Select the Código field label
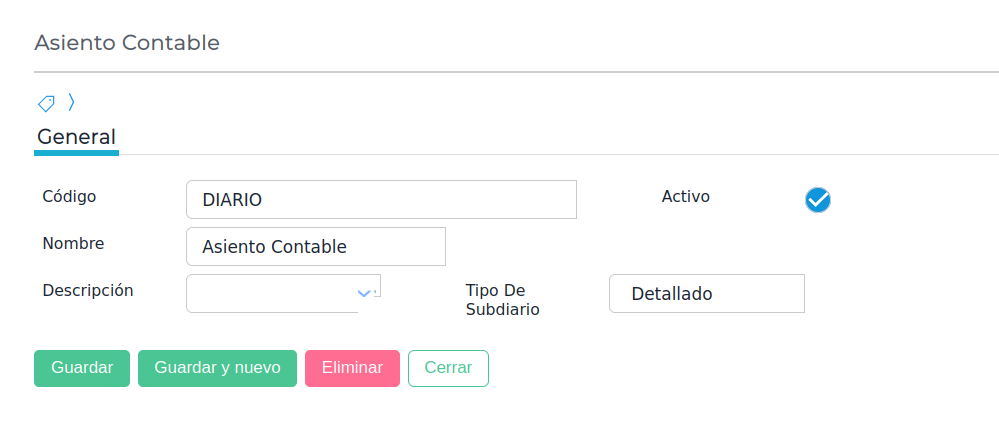Screen dimensions: 999x448 pos(69,196)
